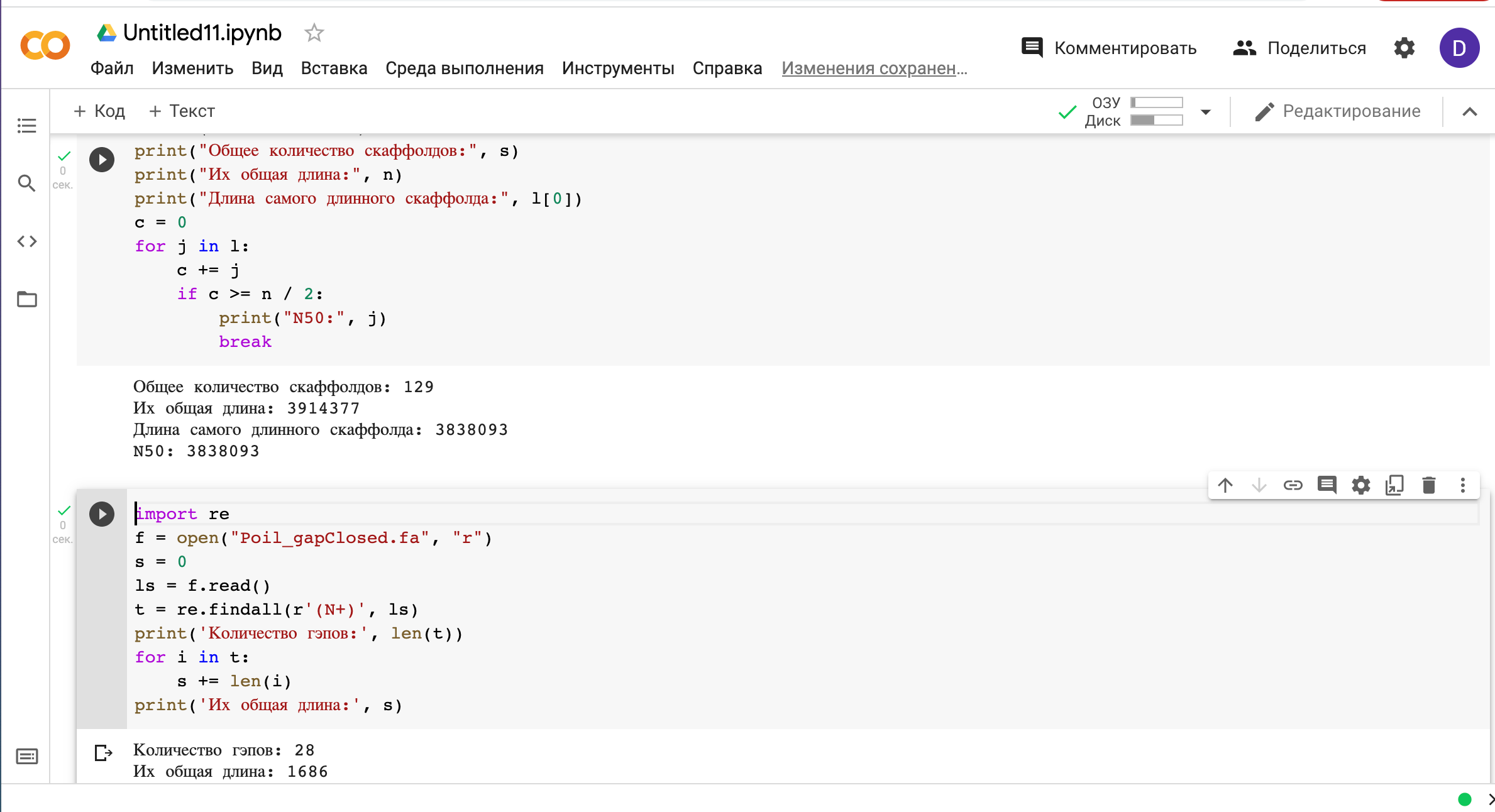Click the Поделиться button
Image resolution: width=1495 pixels, height=812 pixels.
coord(1299,48)
